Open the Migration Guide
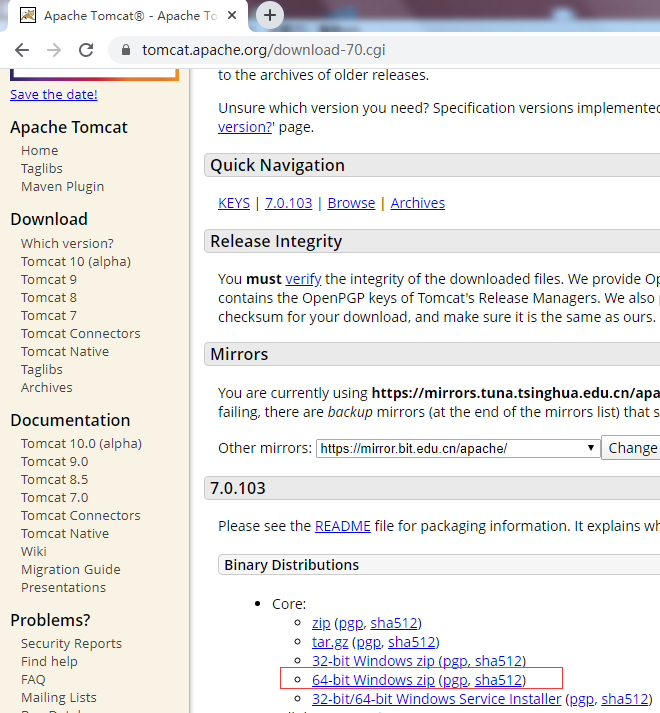660x713 pixels. tap(71, 569)
